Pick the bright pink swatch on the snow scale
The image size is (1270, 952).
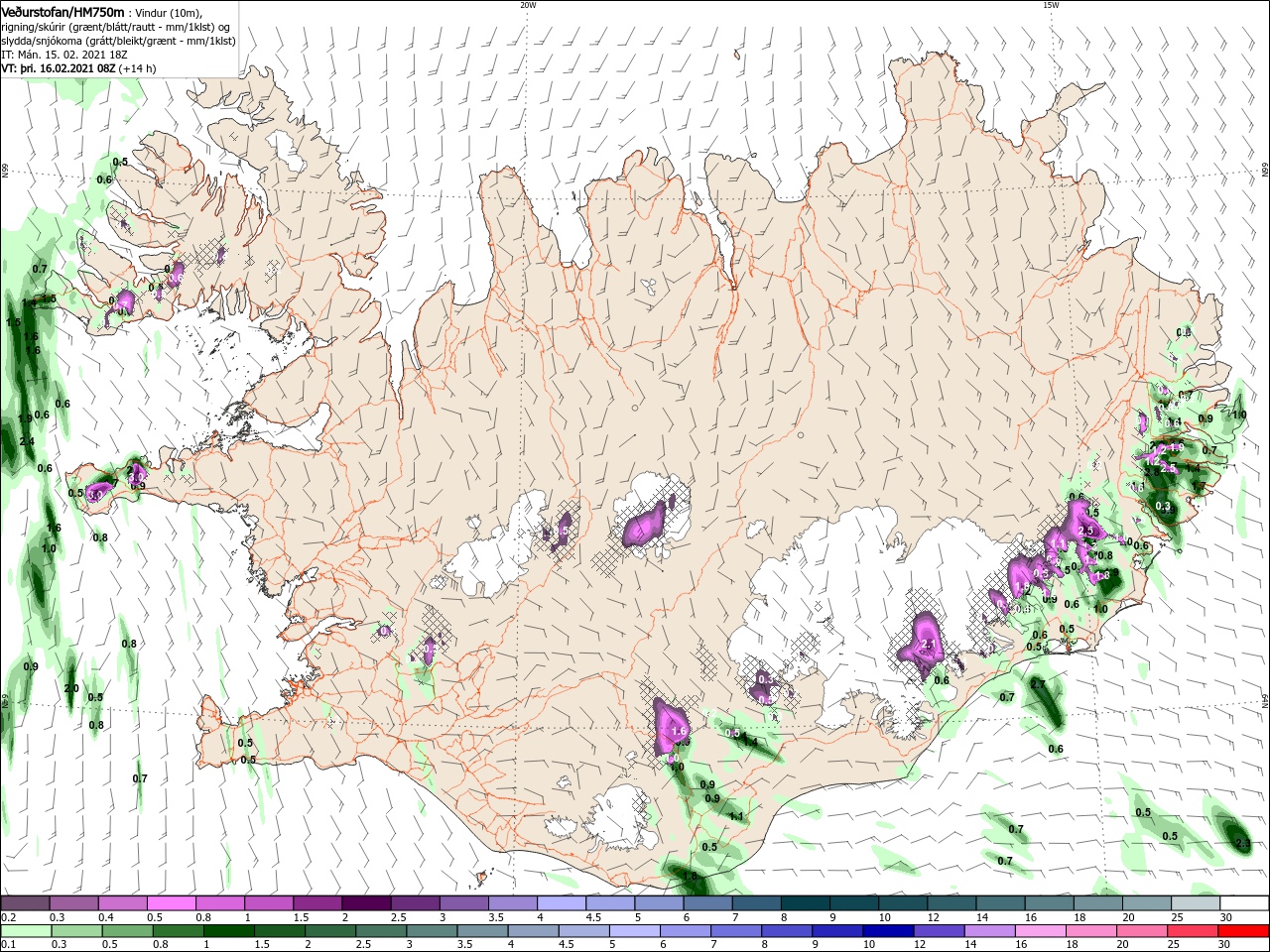pyautogui.click(x=171, y=903)
